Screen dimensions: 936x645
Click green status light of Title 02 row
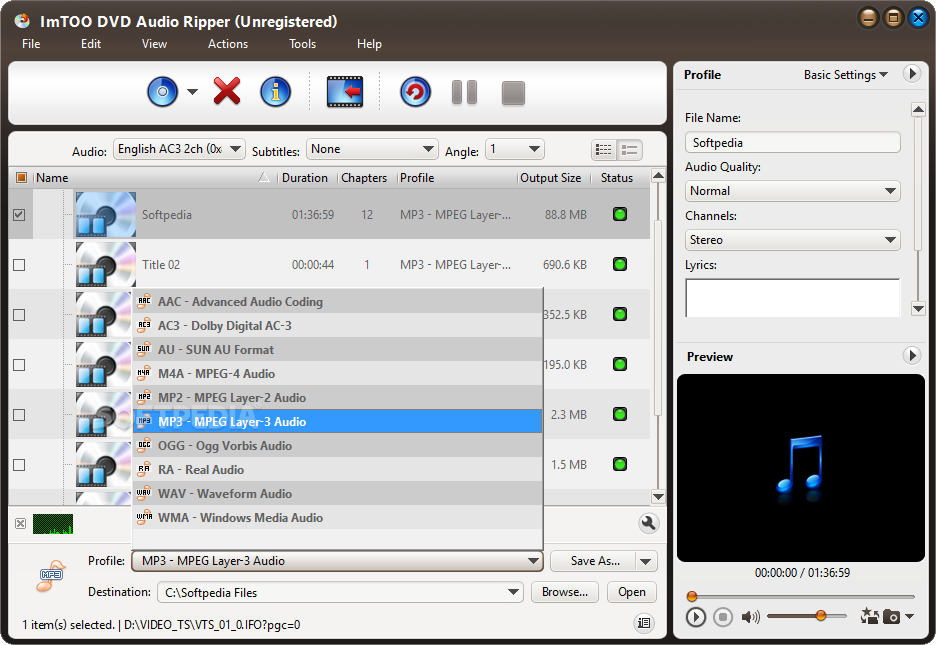(x=620, y=264)
